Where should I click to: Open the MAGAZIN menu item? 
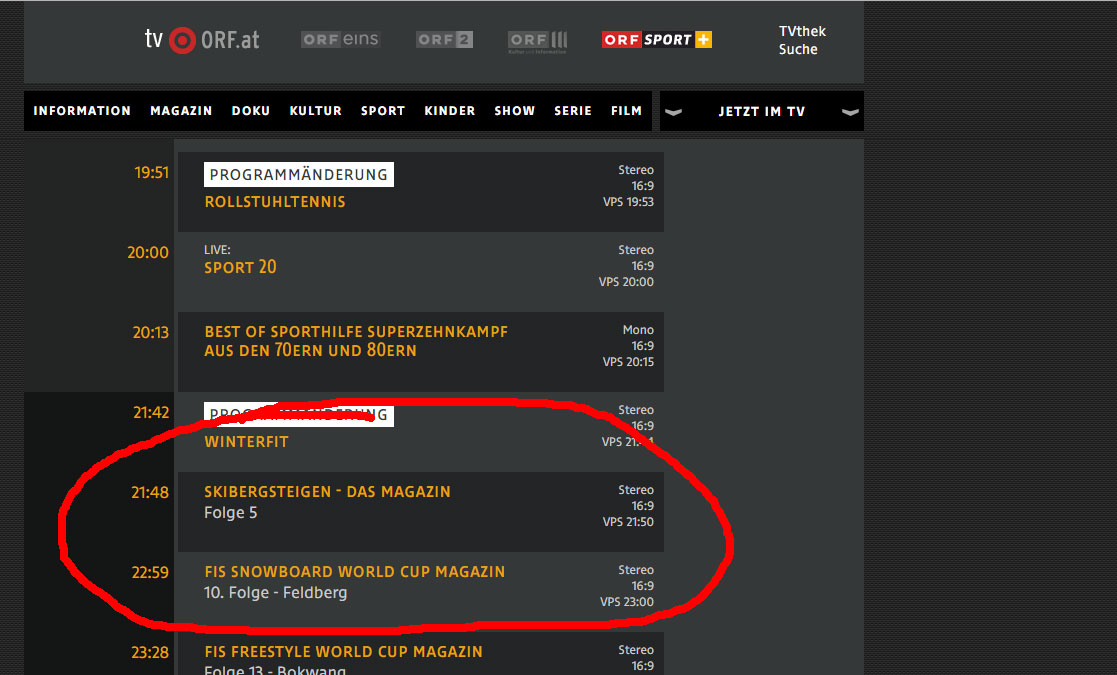click(181, 111)
